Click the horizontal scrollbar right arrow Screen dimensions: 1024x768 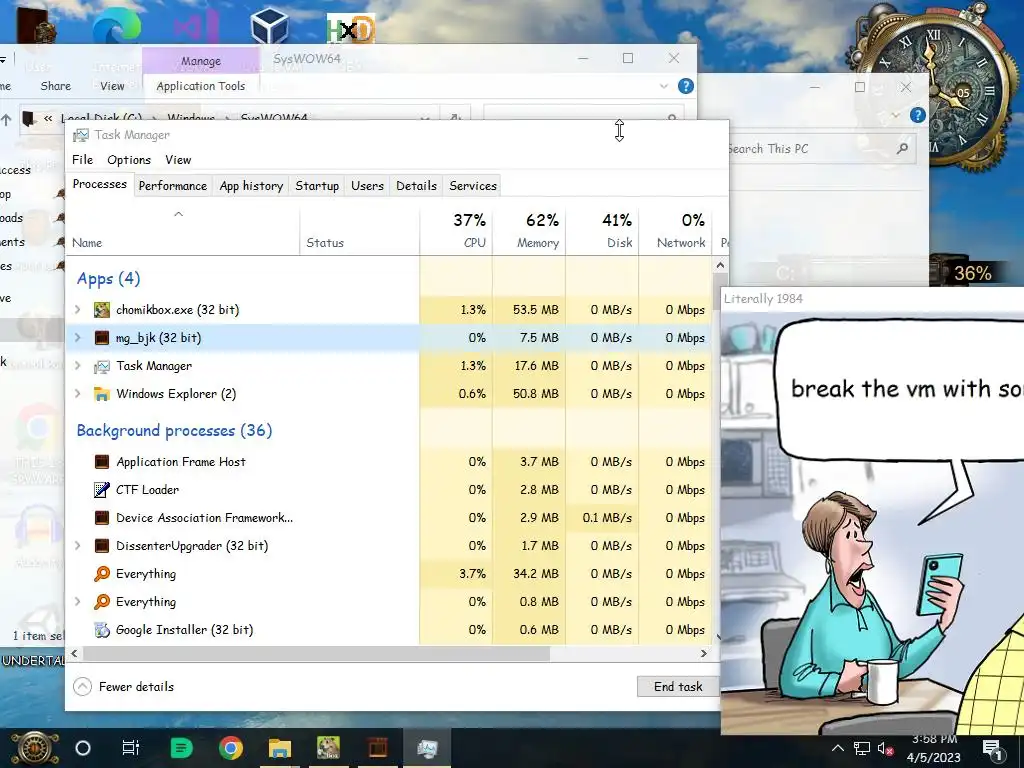coord(703,653)
